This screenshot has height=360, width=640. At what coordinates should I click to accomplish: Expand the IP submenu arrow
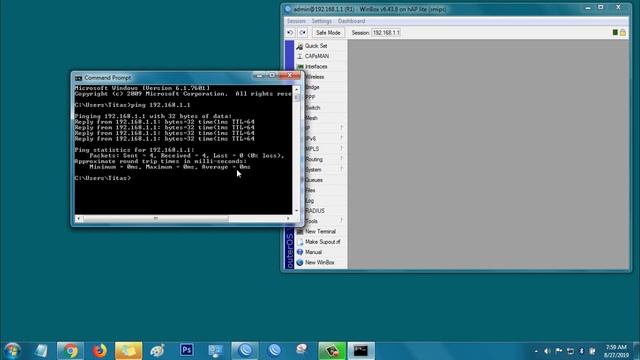[341, 128]
